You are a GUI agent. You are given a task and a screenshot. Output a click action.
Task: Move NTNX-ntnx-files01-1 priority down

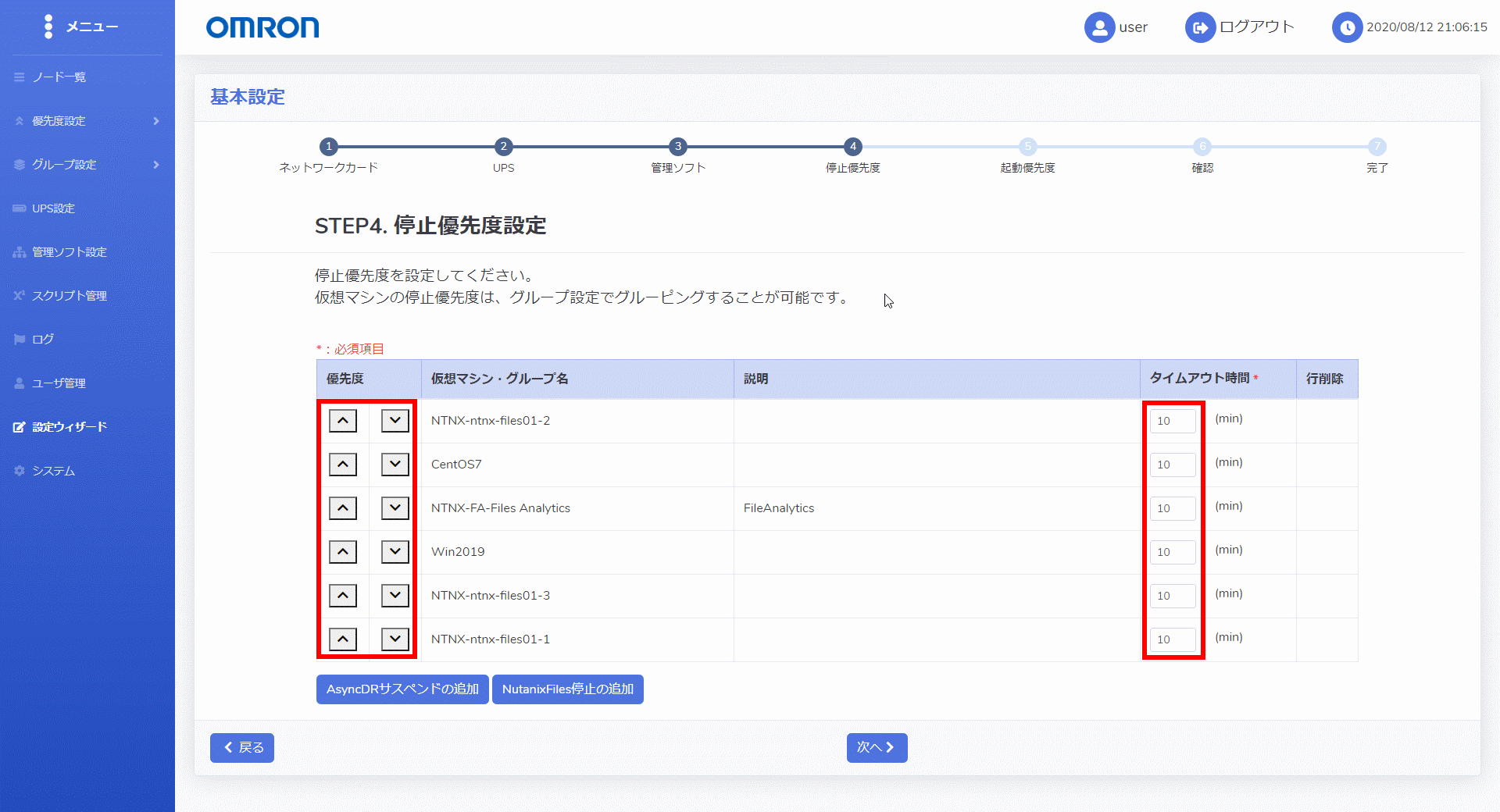395,639
